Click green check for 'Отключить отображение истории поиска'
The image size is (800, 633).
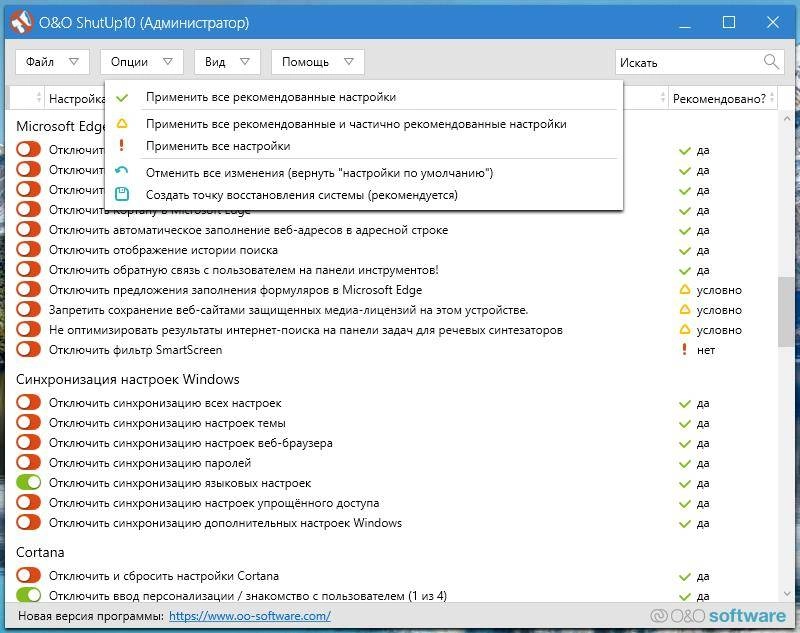coord(685,250)
